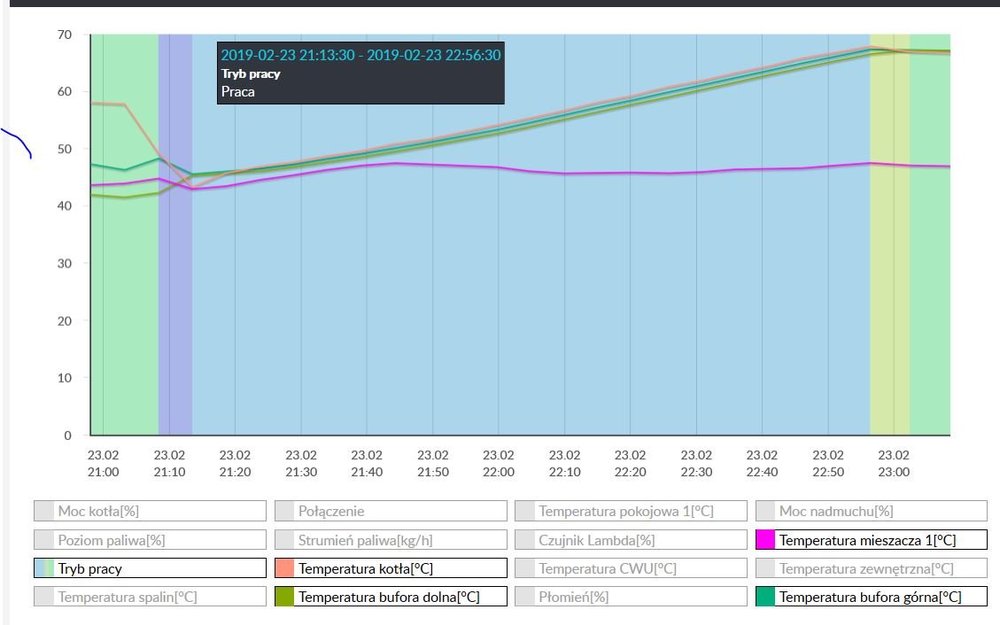
Task: Show the Poziom paliwa[%] series
Action: coord(150,540)
